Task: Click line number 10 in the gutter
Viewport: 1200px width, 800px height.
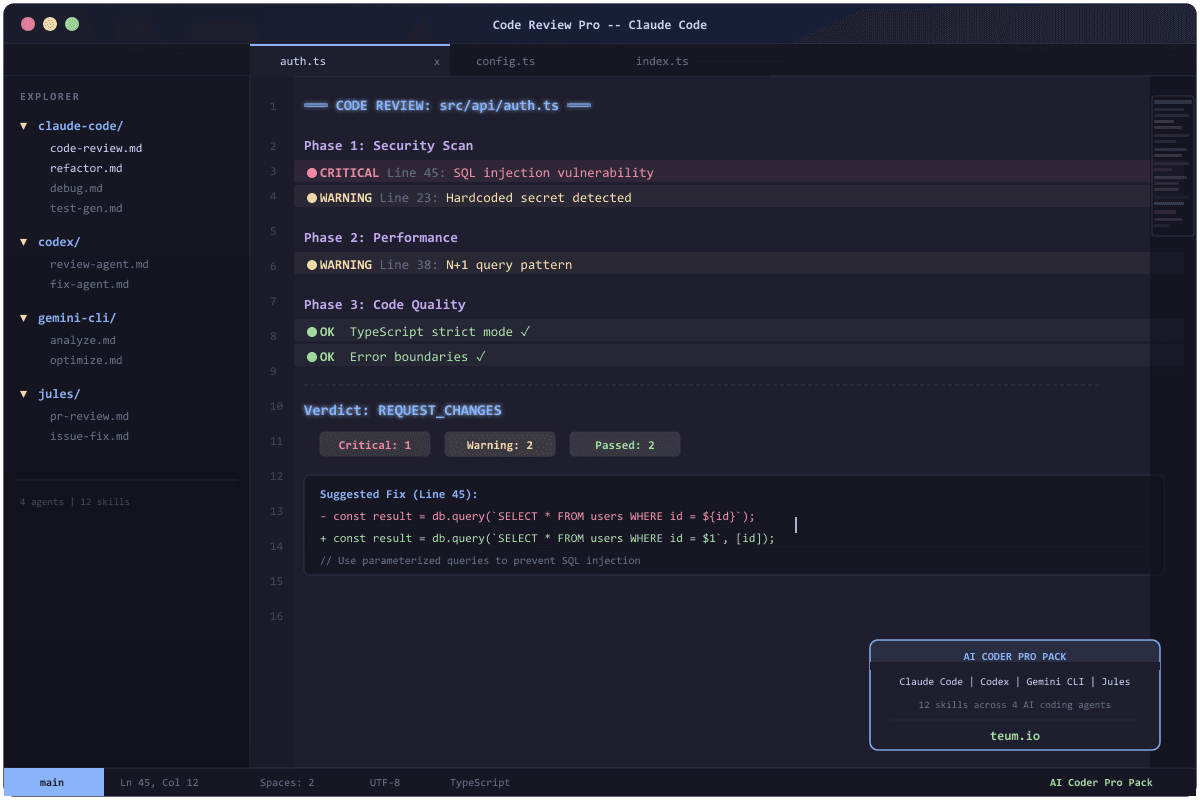Action: [x=277, y=406]
